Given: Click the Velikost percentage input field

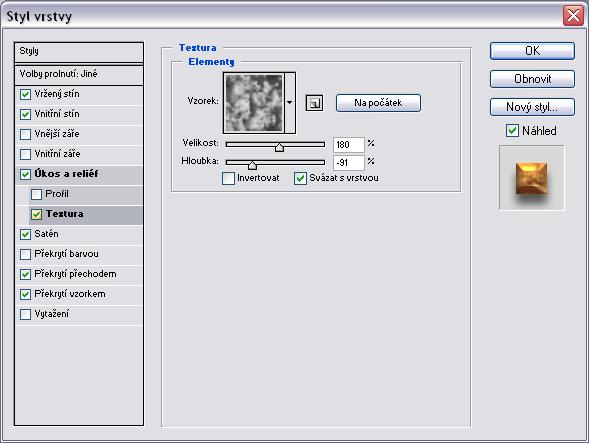Looking at the screenshot, I should [x=349, y=145].
